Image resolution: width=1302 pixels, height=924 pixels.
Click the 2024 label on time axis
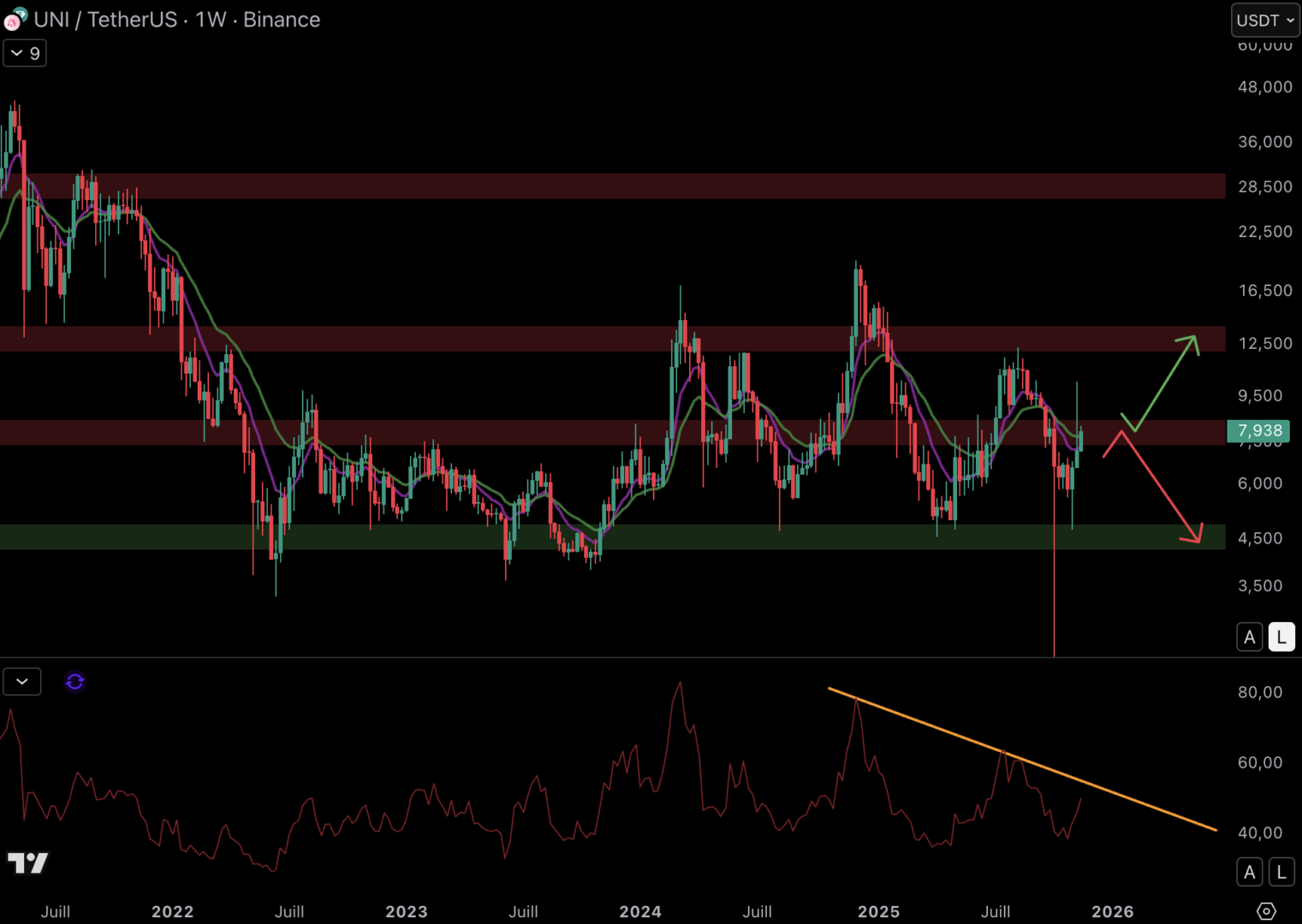tap(640, 911)
